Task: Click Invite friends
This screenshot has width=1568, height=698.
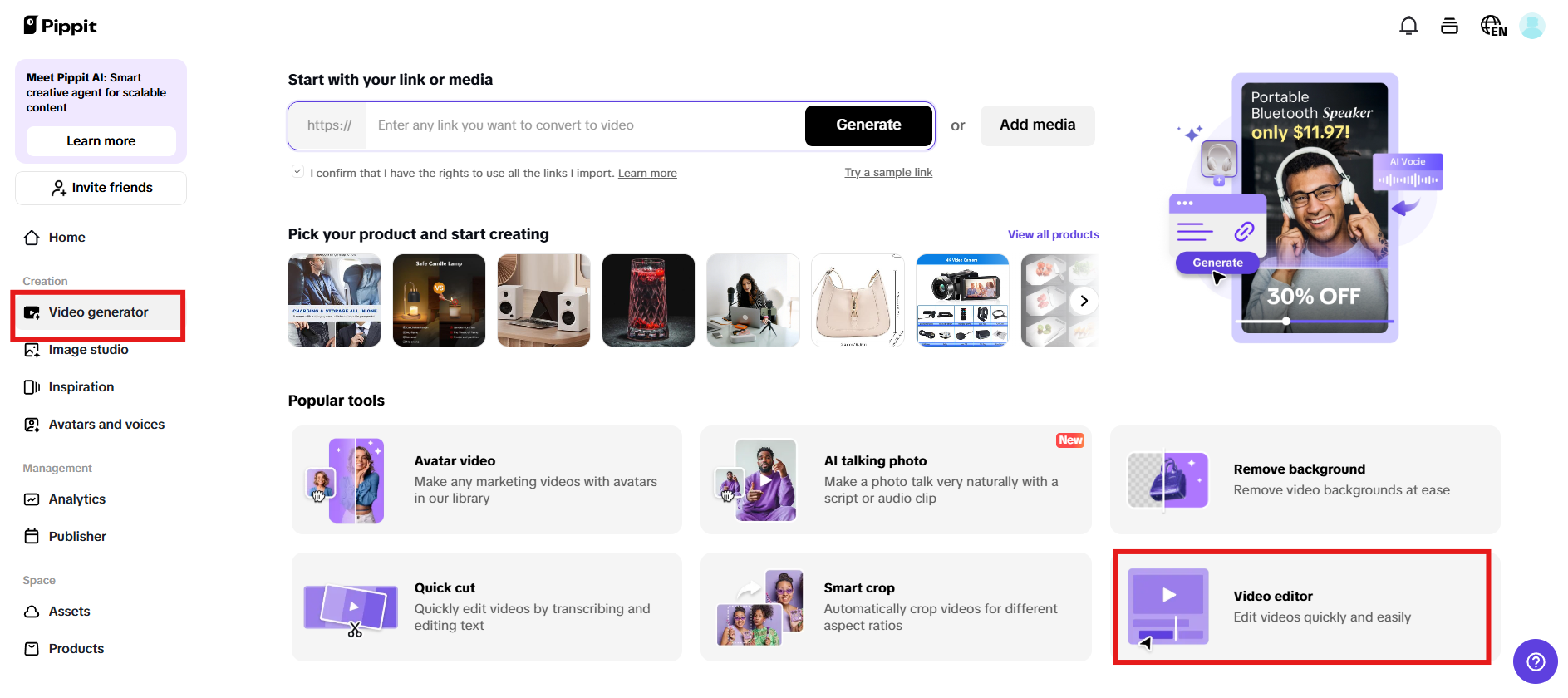Action: coord(100,187)
